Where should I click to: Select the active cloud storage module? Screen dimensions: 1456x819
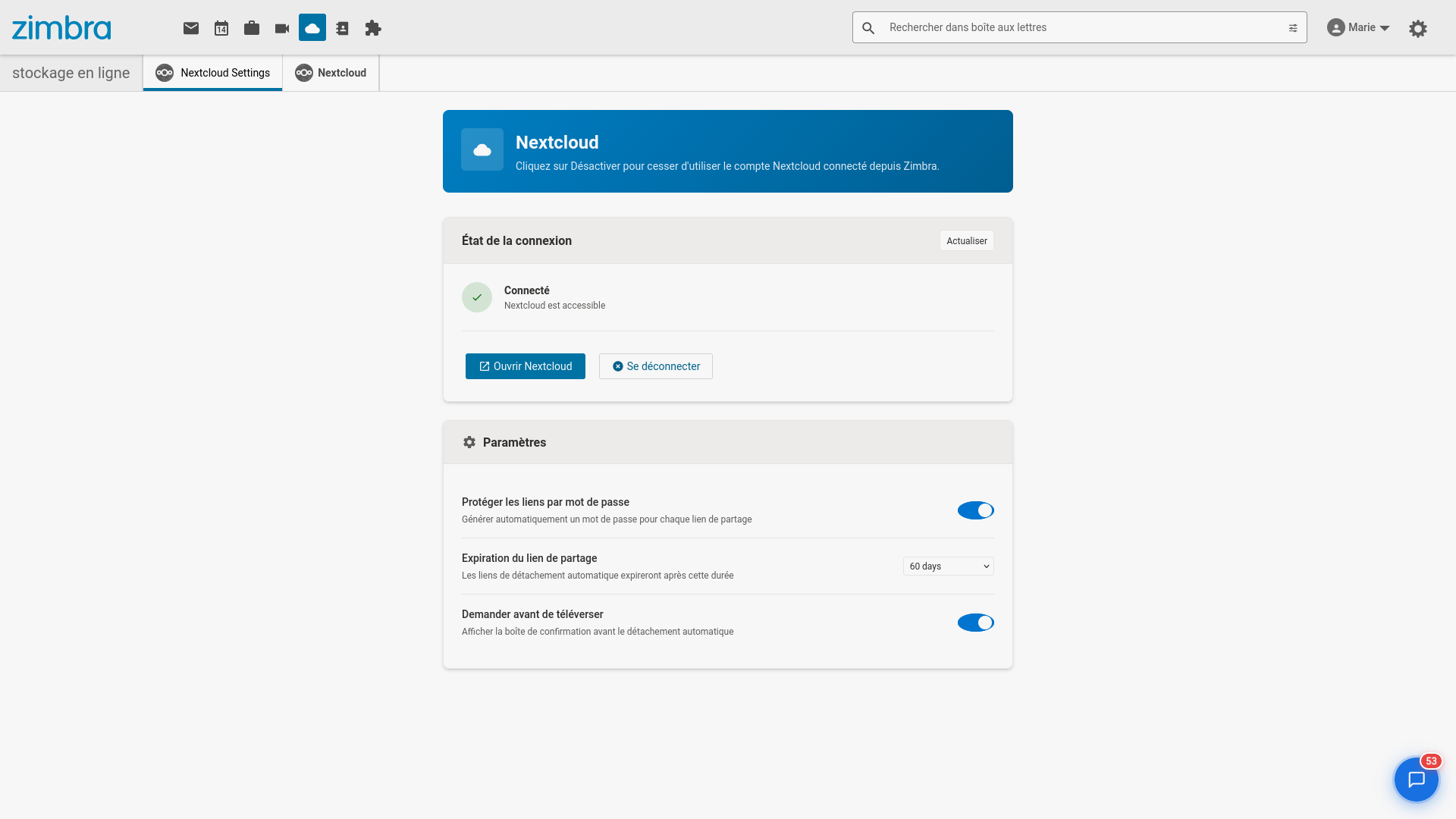coord(312,27)
